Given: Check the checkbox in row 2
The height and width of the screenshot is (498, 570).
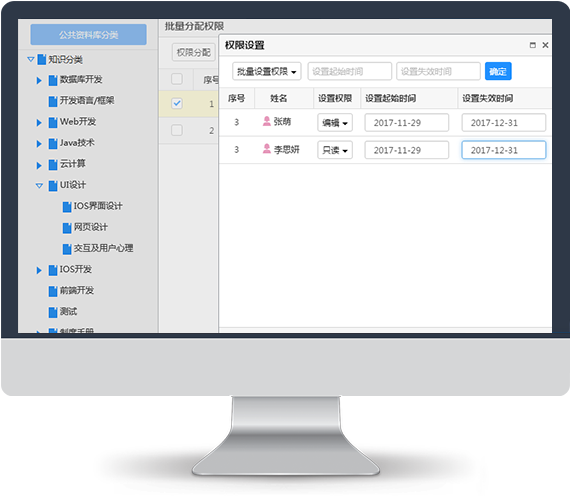Looking at the screenshot, I should click(x=177, y=130).
